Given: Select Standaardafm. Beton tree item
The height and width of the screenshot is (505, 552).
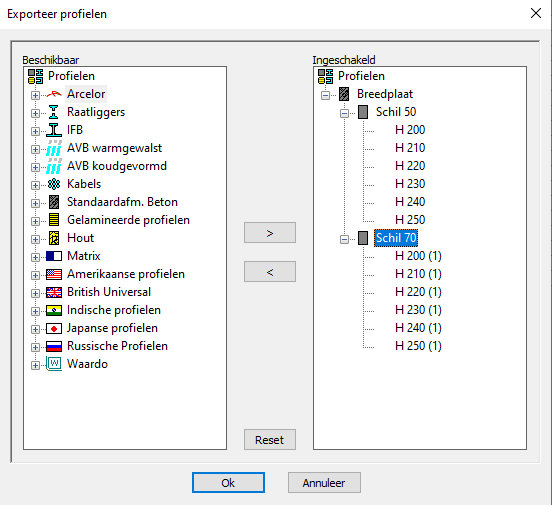Looking at the screenshot, I should pos(122,202).
